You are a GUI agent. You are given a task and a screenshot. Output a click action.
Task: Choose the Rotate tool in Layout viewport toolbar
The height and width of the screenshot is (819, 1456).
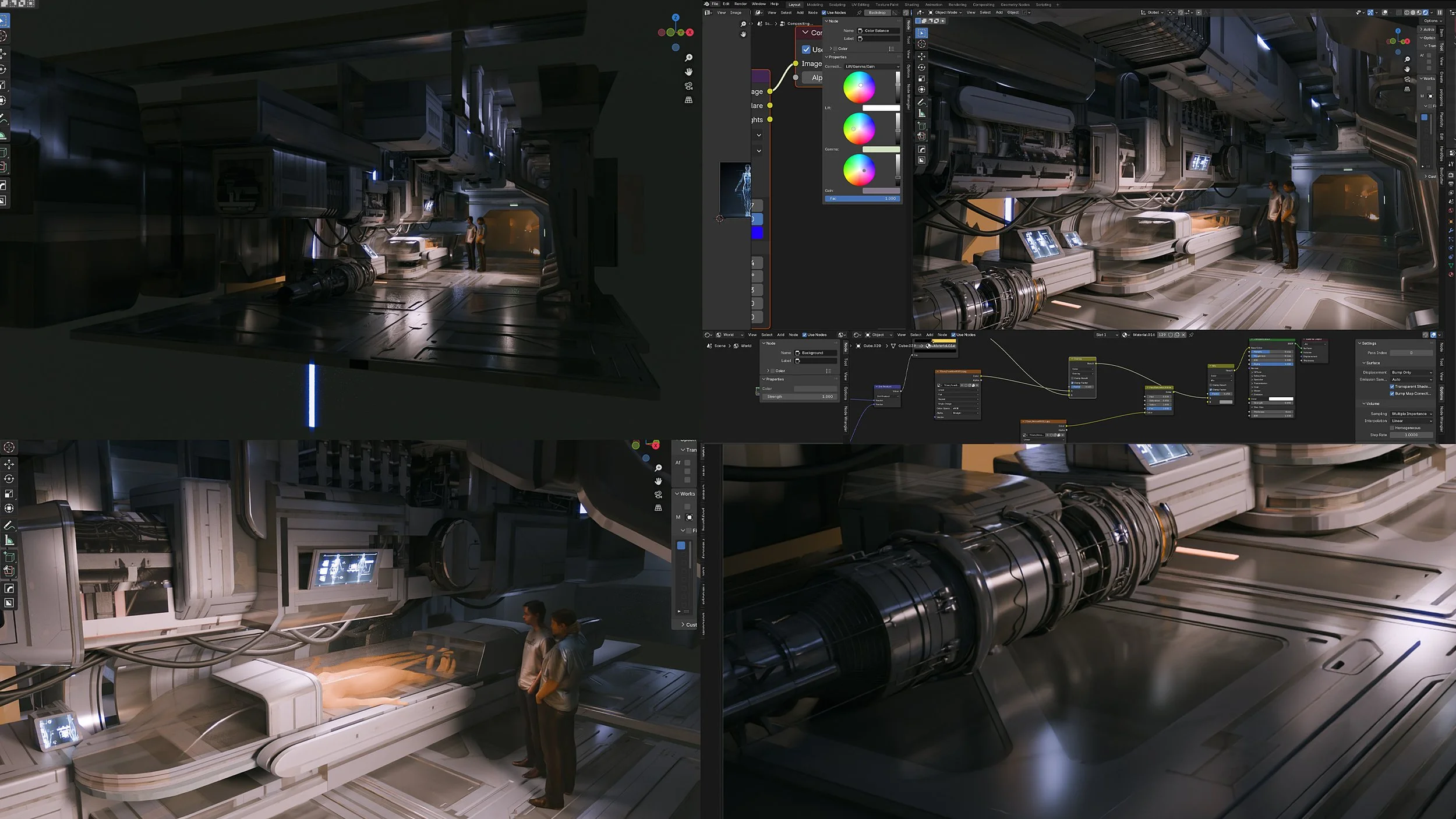pyautogui.click(x=921, y=68)
